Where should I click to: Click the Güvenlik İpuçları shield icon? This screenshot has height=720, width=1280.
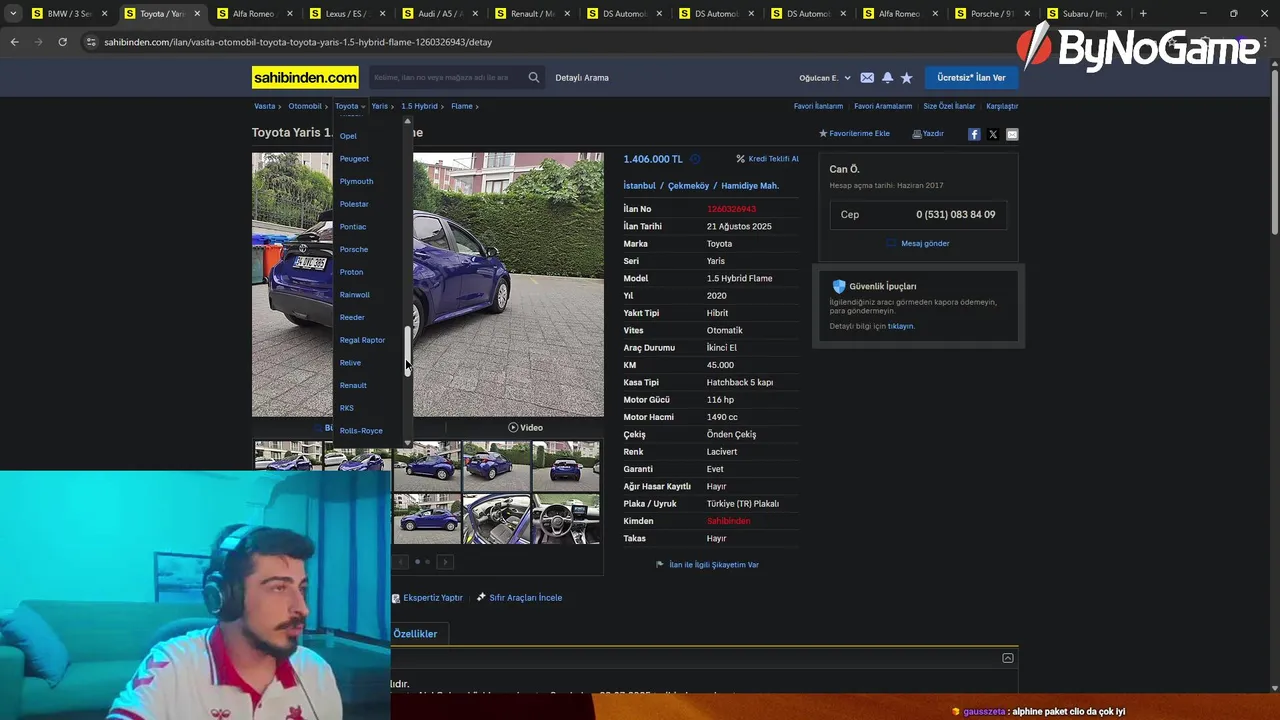pos(839,286)
